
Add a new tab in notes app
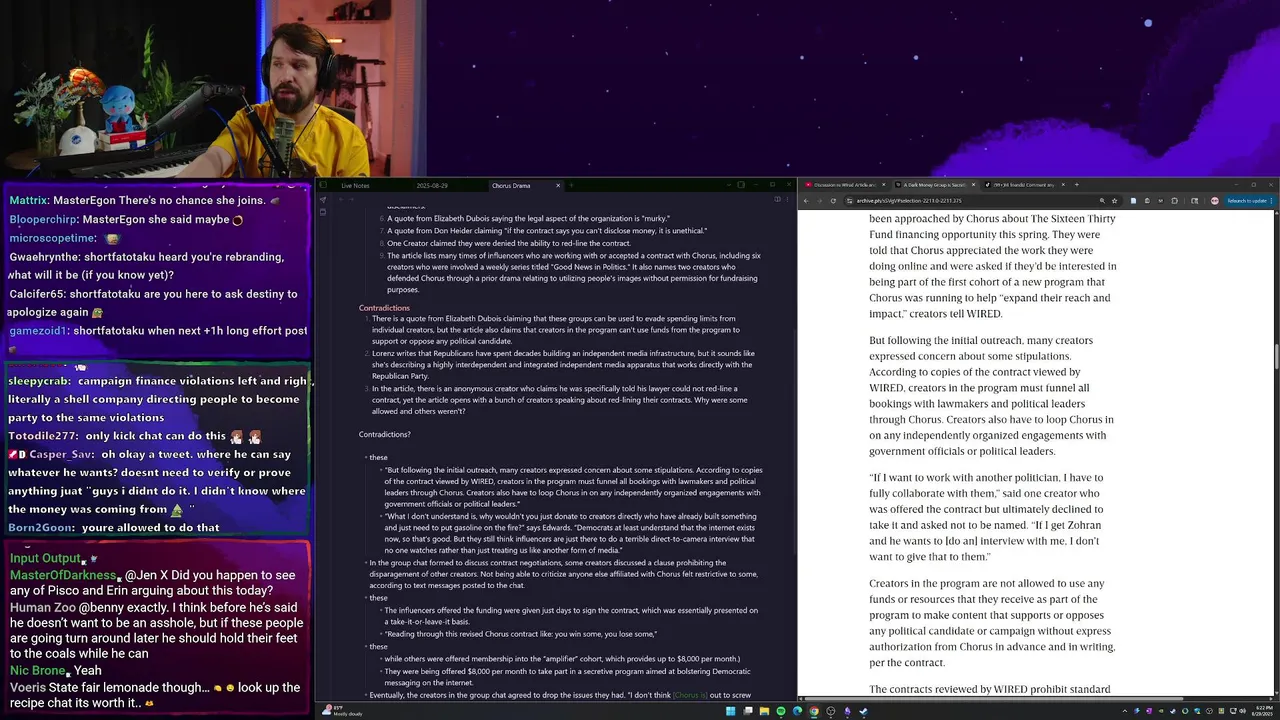coord(571,185)
